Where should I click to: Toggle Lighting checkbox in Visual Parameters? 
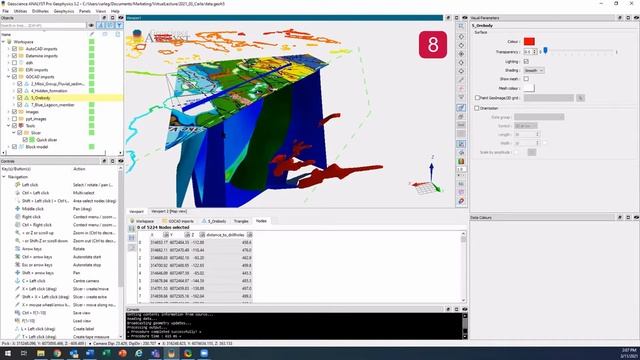[x=526, y=62]
